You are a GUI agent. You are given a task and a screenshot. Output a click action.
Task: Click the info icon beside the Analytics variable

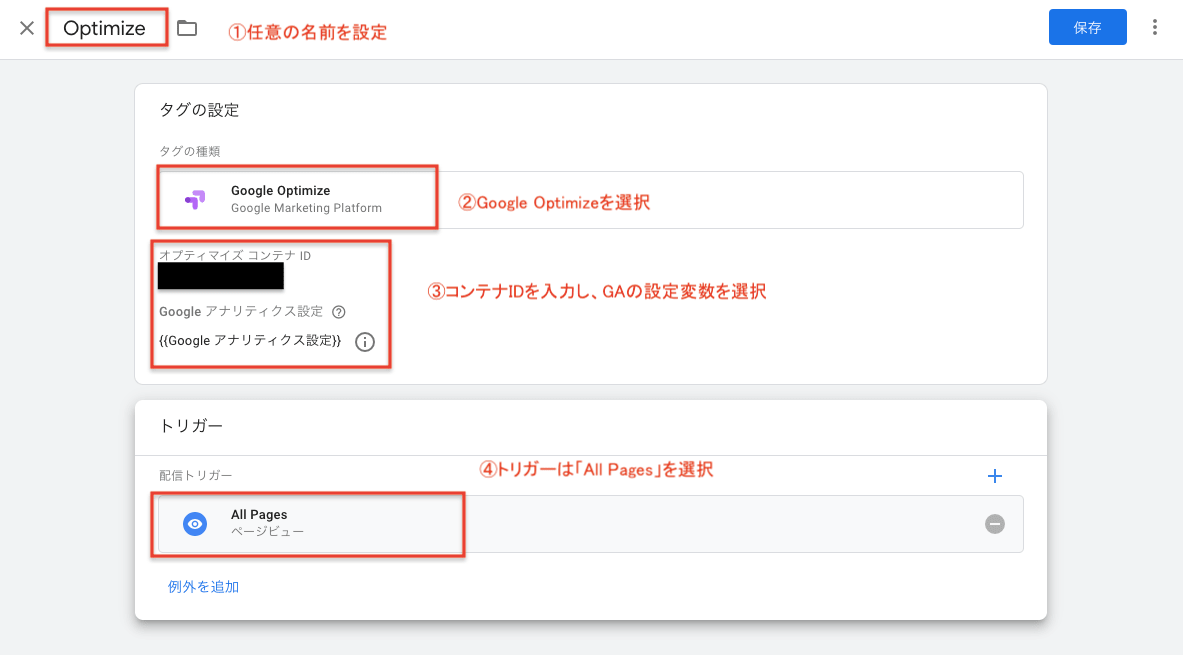pos(364,342)
